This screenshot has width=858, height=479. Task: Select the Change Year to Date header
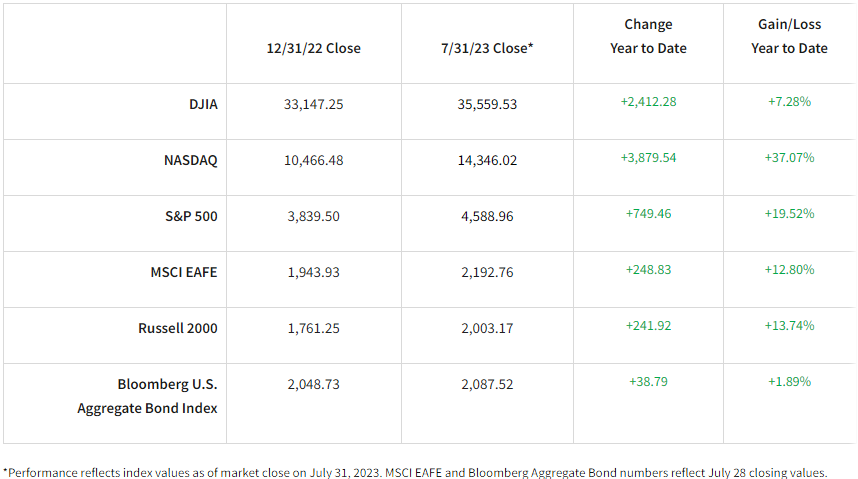click(648, 36)
